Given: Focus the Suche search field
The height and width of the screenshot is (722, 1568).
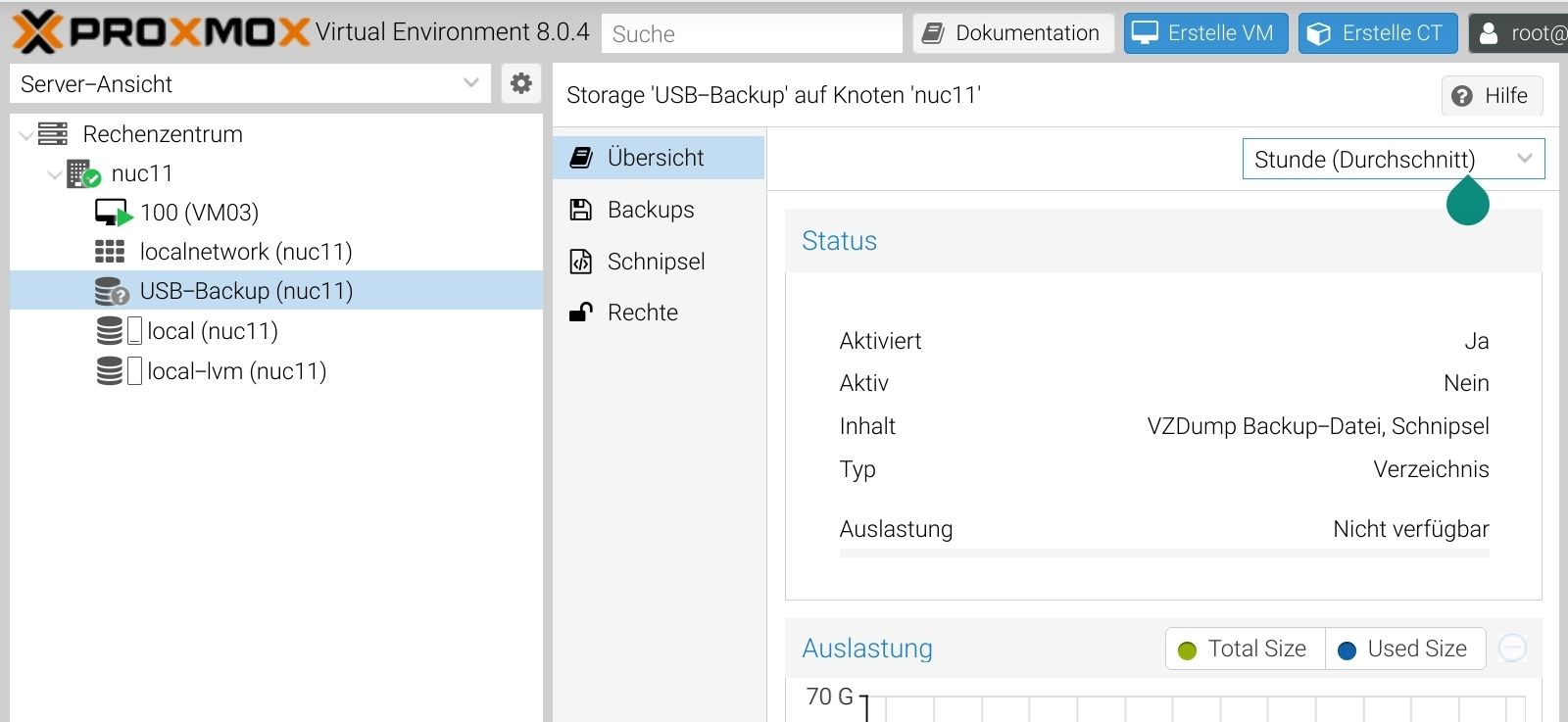Looking at the screenshot, I should coord(751,34).
